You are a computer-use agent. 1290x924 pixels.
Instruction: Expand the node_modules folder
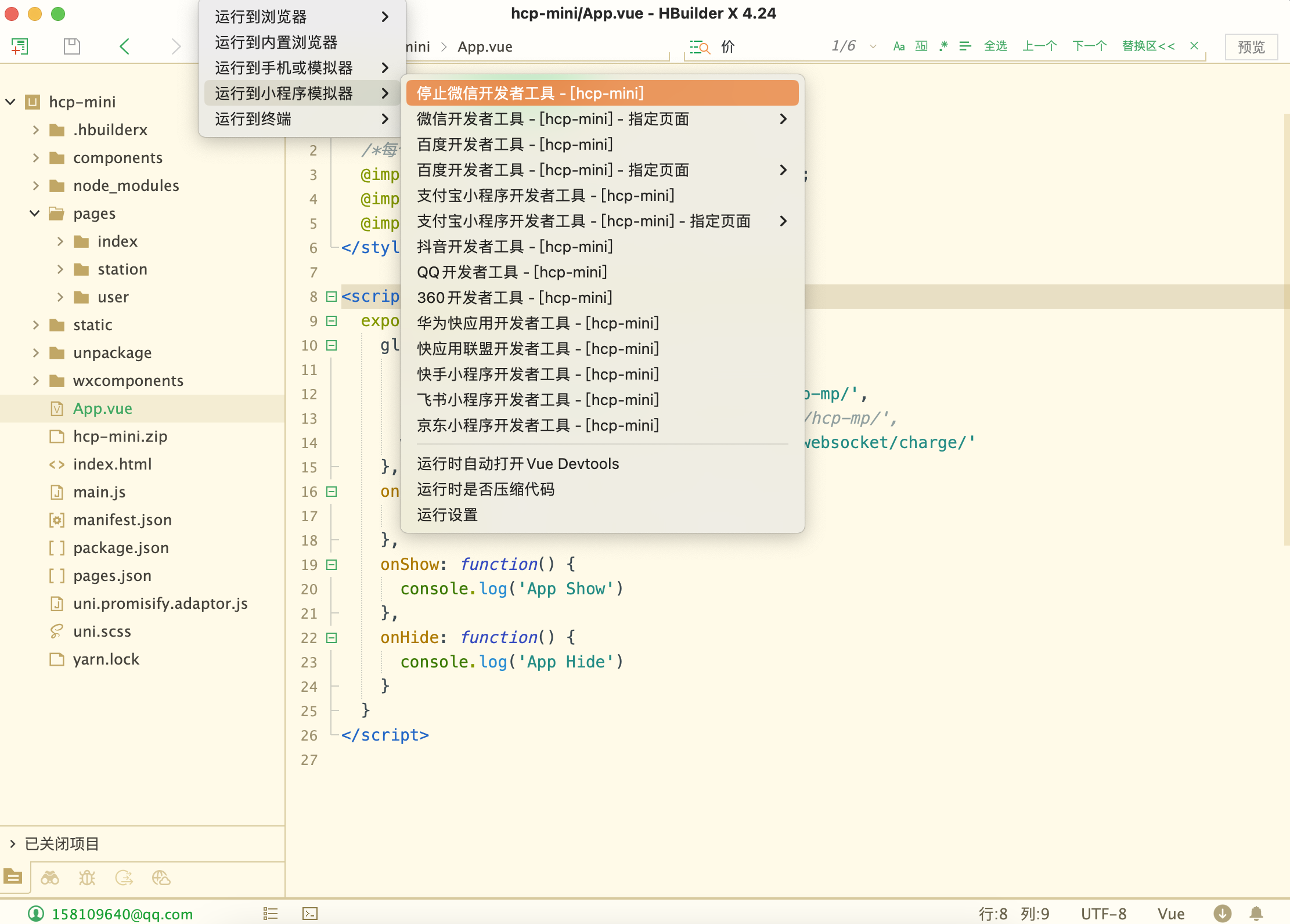click(x=35, y=186)
